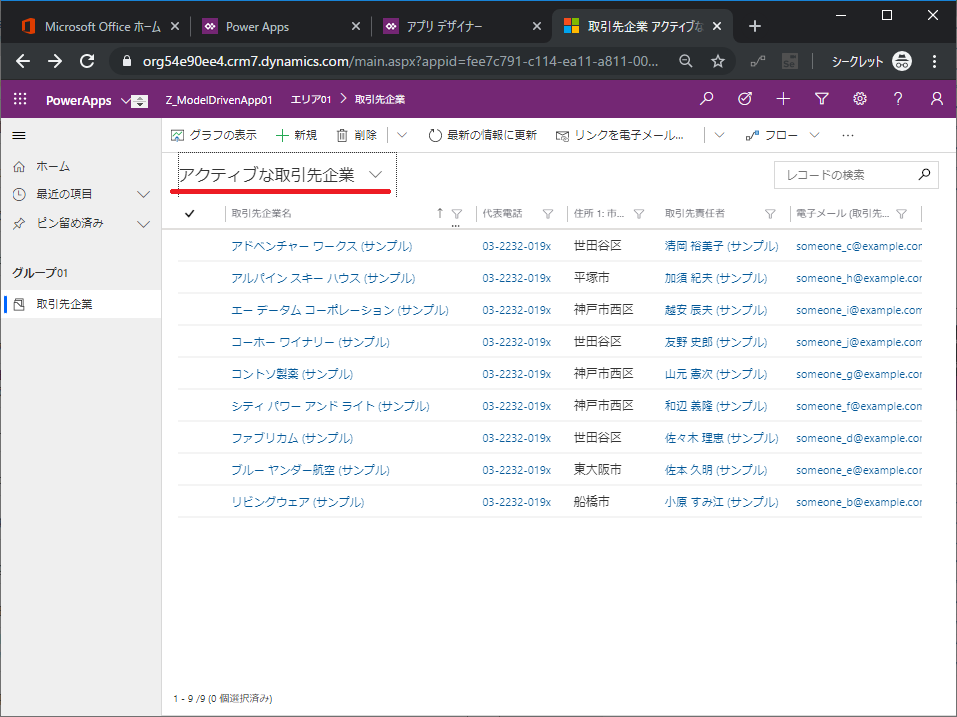The width and height of the screenshot is (957, 717).
Task: Click the search magnifier in purple header
Action: pos(707,99)
